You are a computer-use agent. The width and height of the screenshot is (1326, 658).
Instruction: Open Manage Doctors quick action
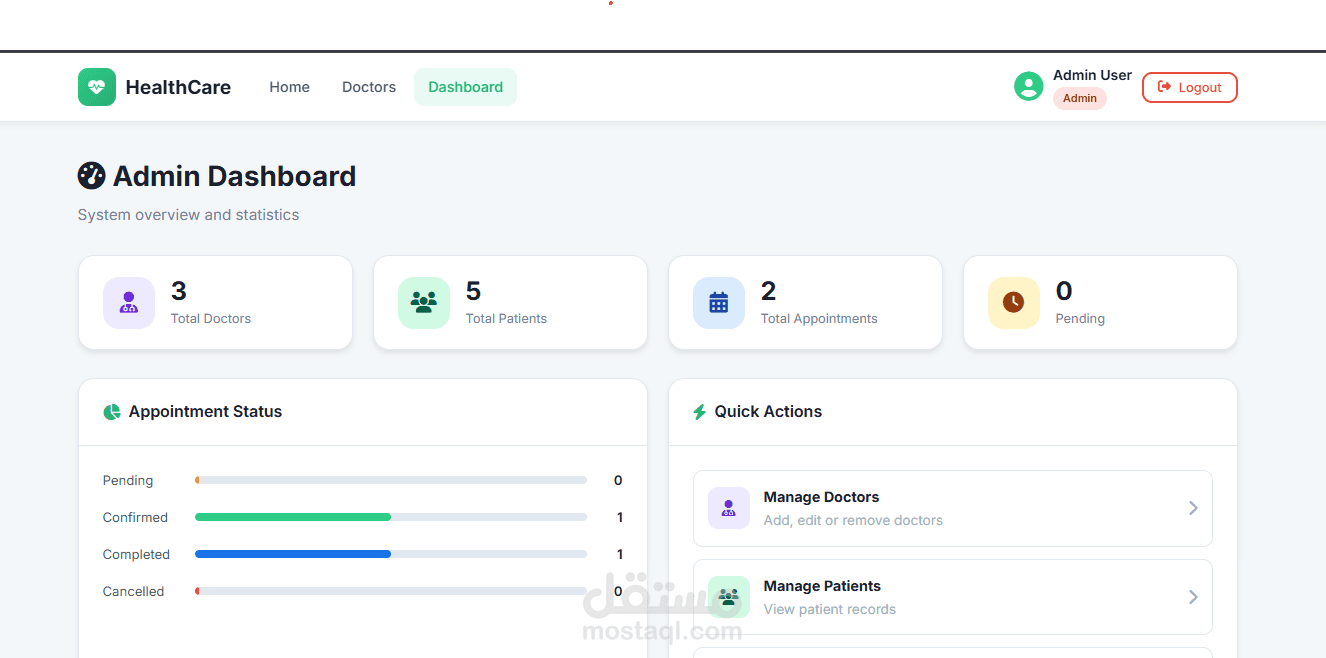pyautogui.click(x=953, y=508)
